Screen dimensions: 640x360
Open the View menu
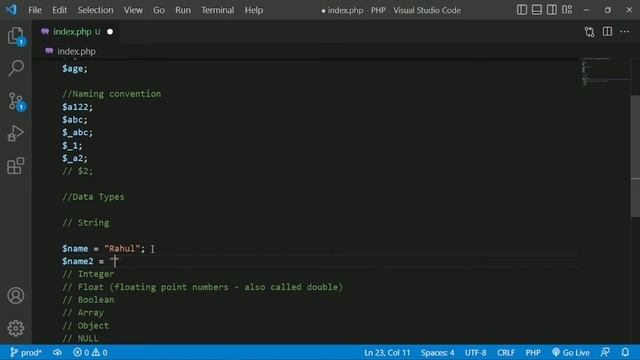[133, 10]
